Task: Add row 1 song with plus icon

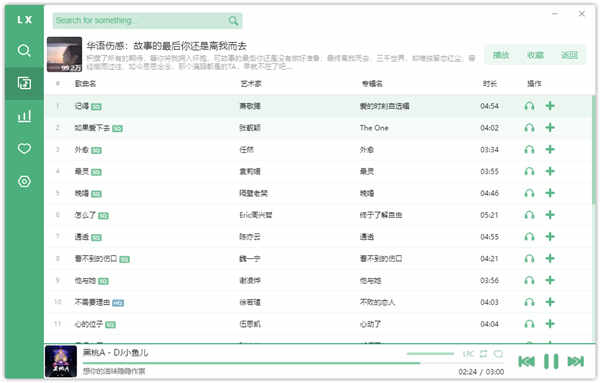Action: [550, 106]
